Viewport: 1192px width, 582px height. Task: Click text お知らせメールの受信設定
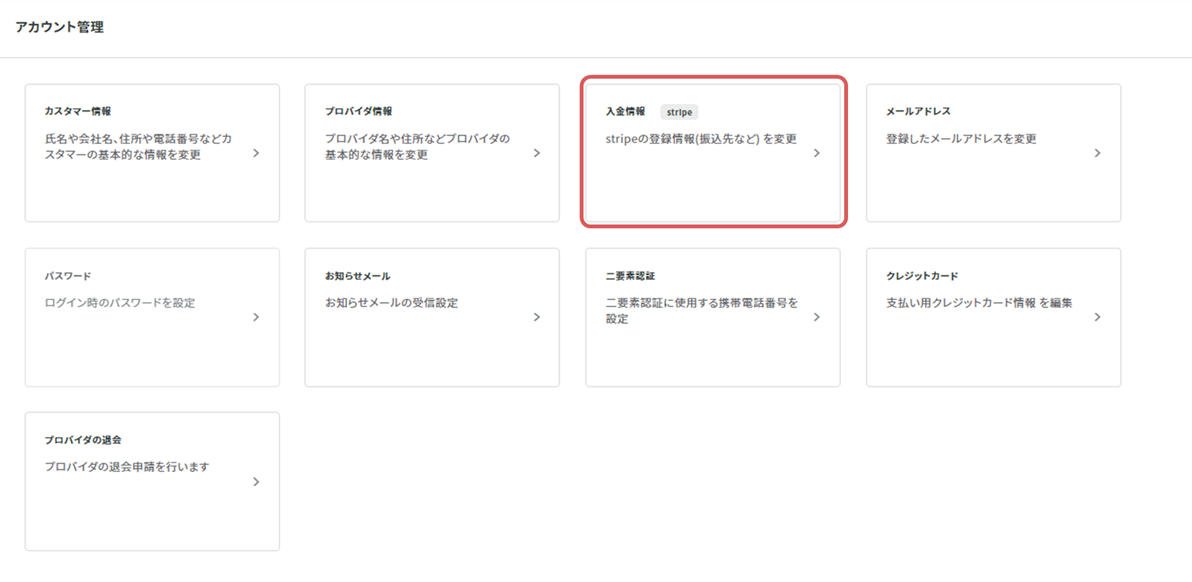[392, 302]
